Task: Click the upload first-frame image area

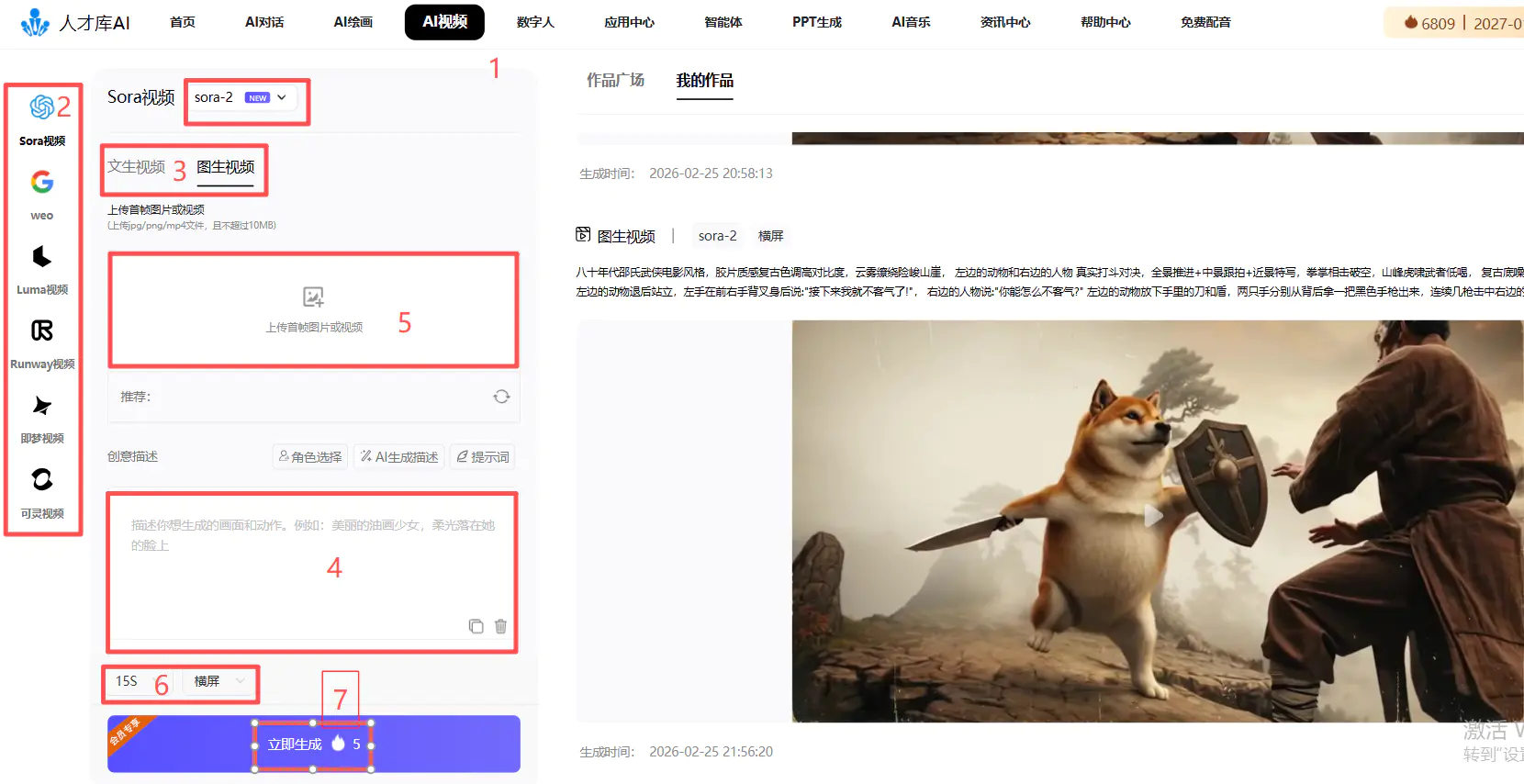Action: (314, 309)
